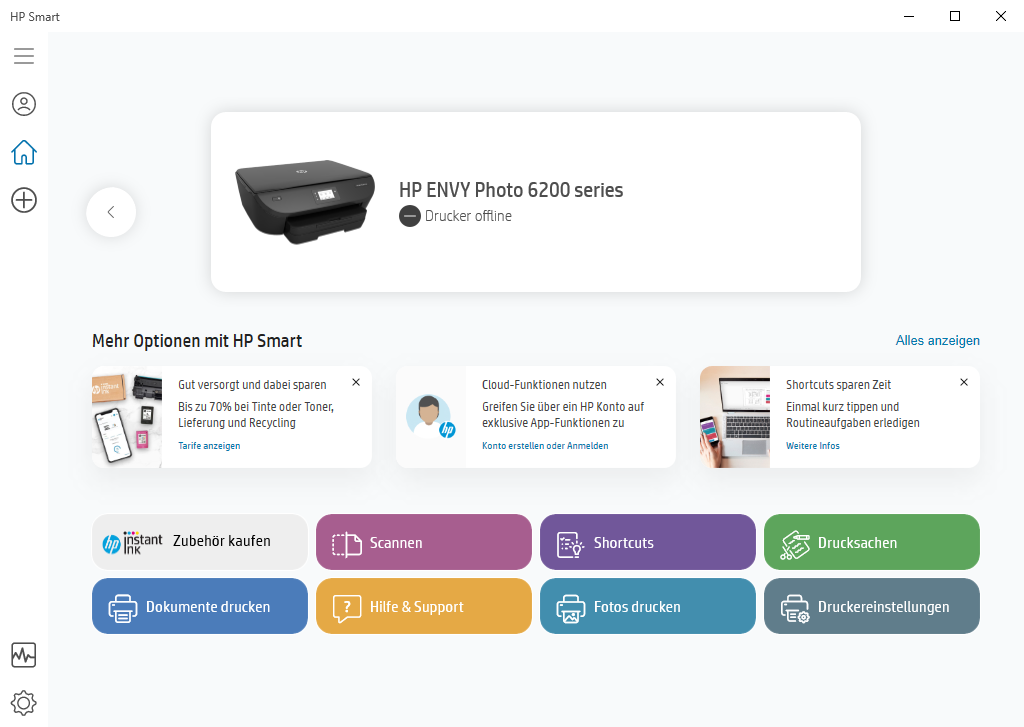Open app settings gear icon
The height and width of the screenshot is (727, 1024).
tap(24, 703)
